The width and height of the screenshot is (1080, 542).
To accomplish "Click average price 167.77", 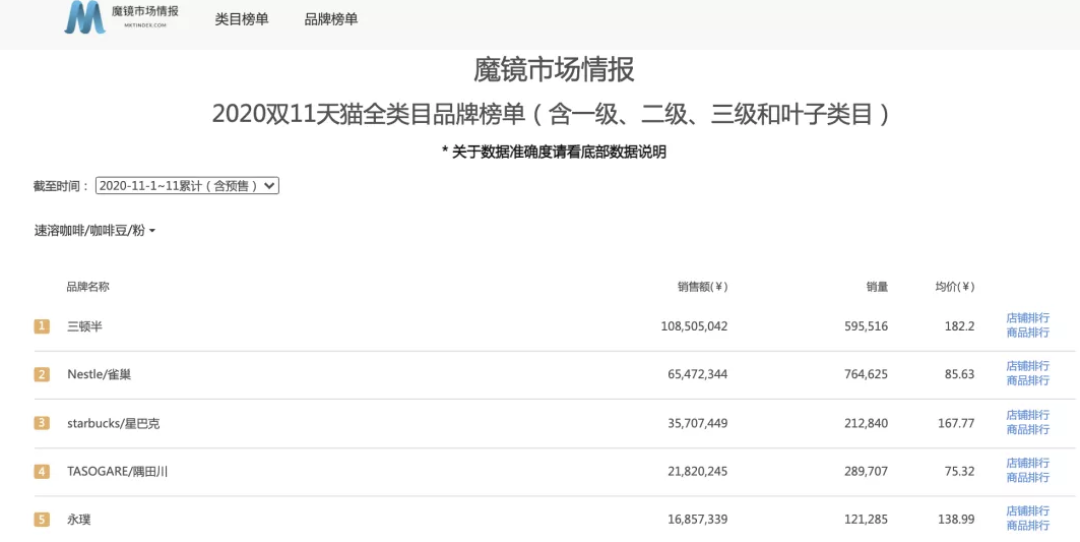I will [x=956, y=423].
